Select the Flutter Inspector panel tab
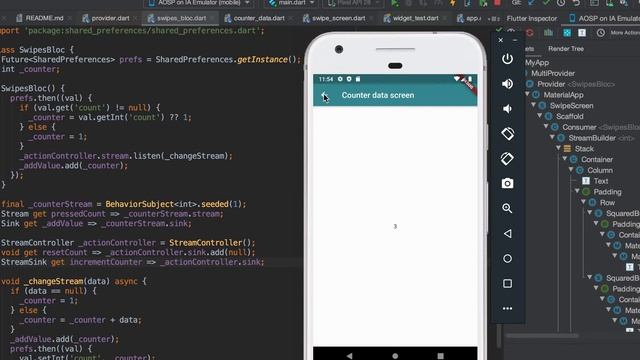The width and height of the screenshot is (640, 360). point(531,18)
